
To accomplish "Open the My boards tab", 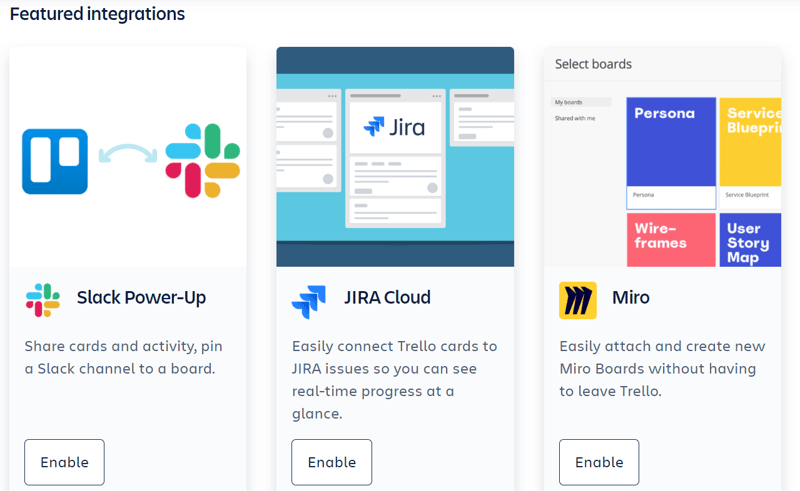I will pos(581,102).
